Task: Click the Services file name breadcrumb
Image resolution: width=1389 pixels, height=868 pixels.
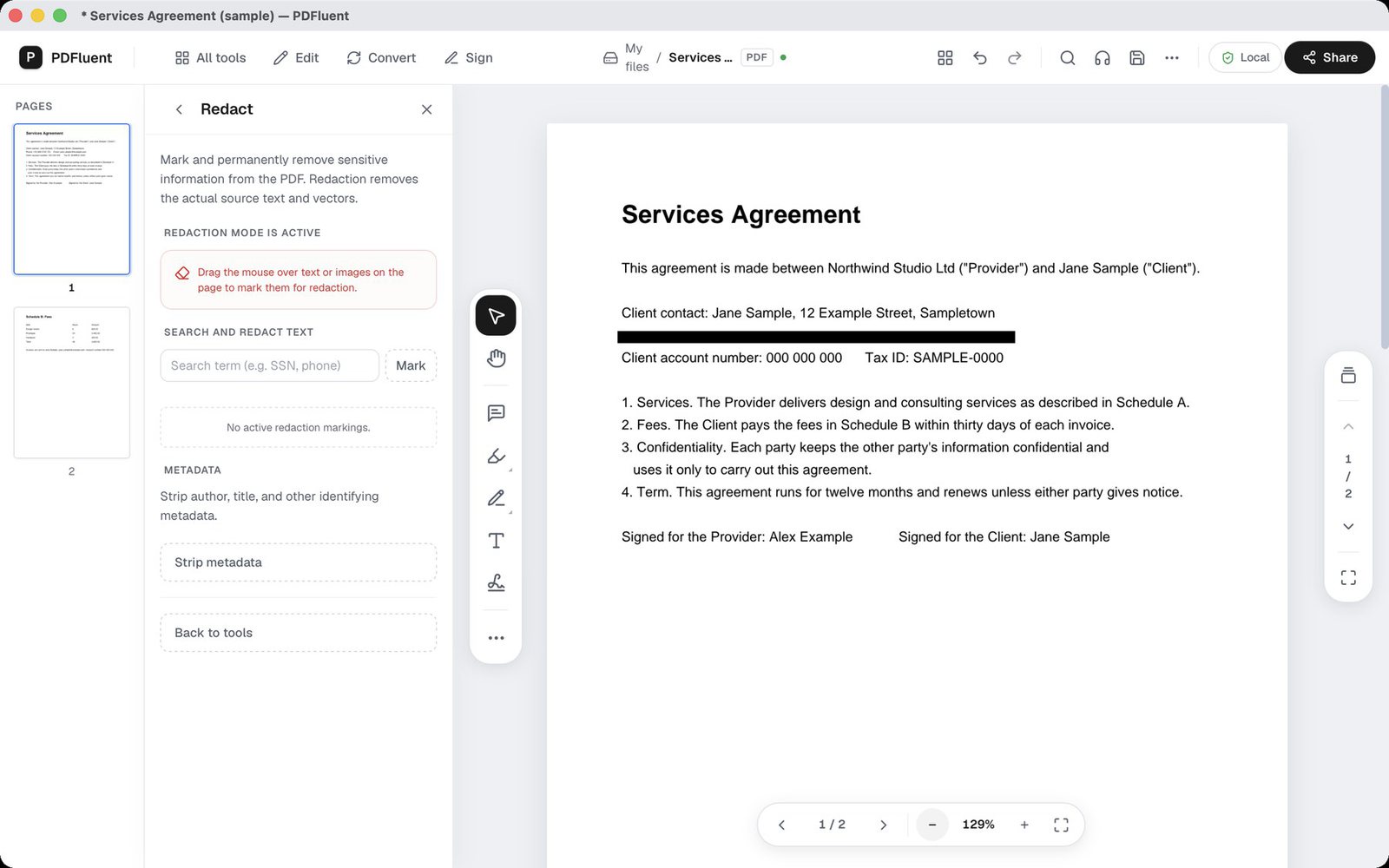Action: [x=700, y=57]
